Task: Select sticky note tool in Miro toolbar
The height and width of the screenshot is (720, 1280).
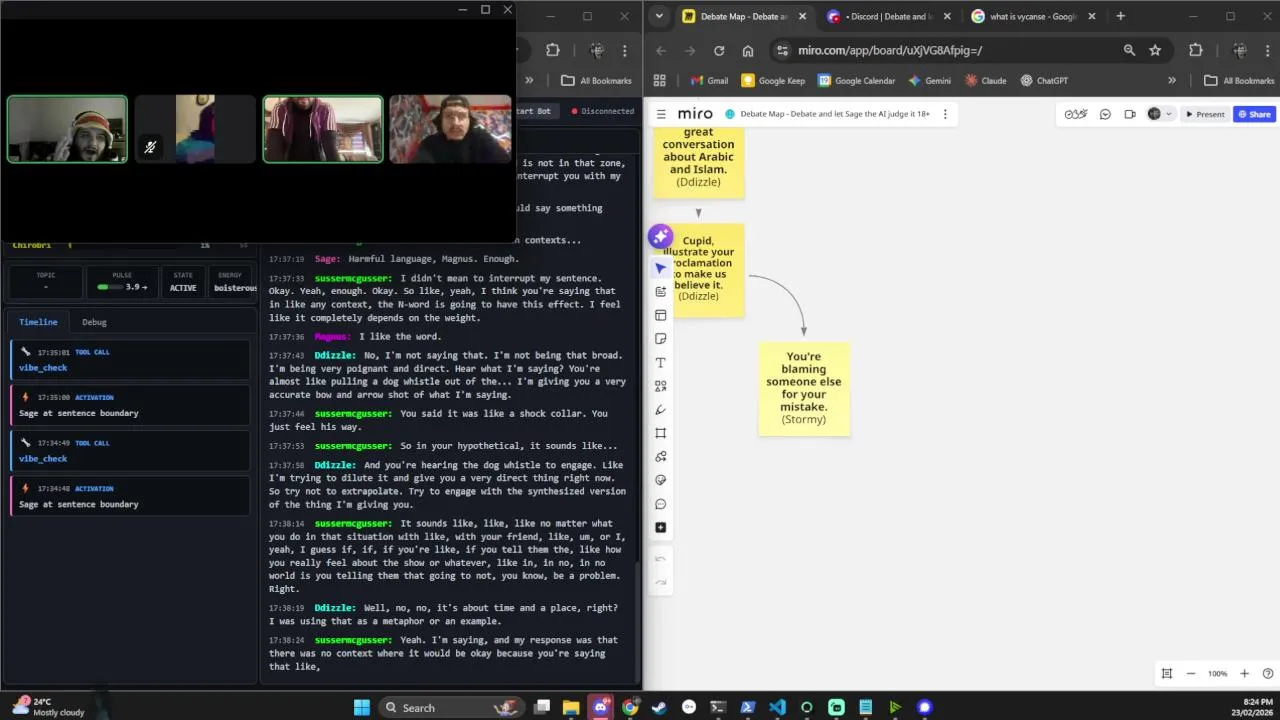Action: [x=660, y=339]
